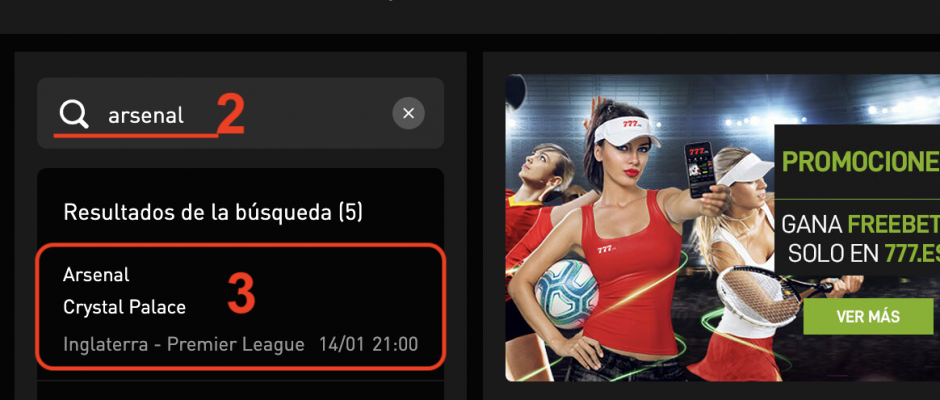This screenshot has width=940, height=400.
Task: Click the 'SOLO EN 777.ES' text
Action: point(864,254)
